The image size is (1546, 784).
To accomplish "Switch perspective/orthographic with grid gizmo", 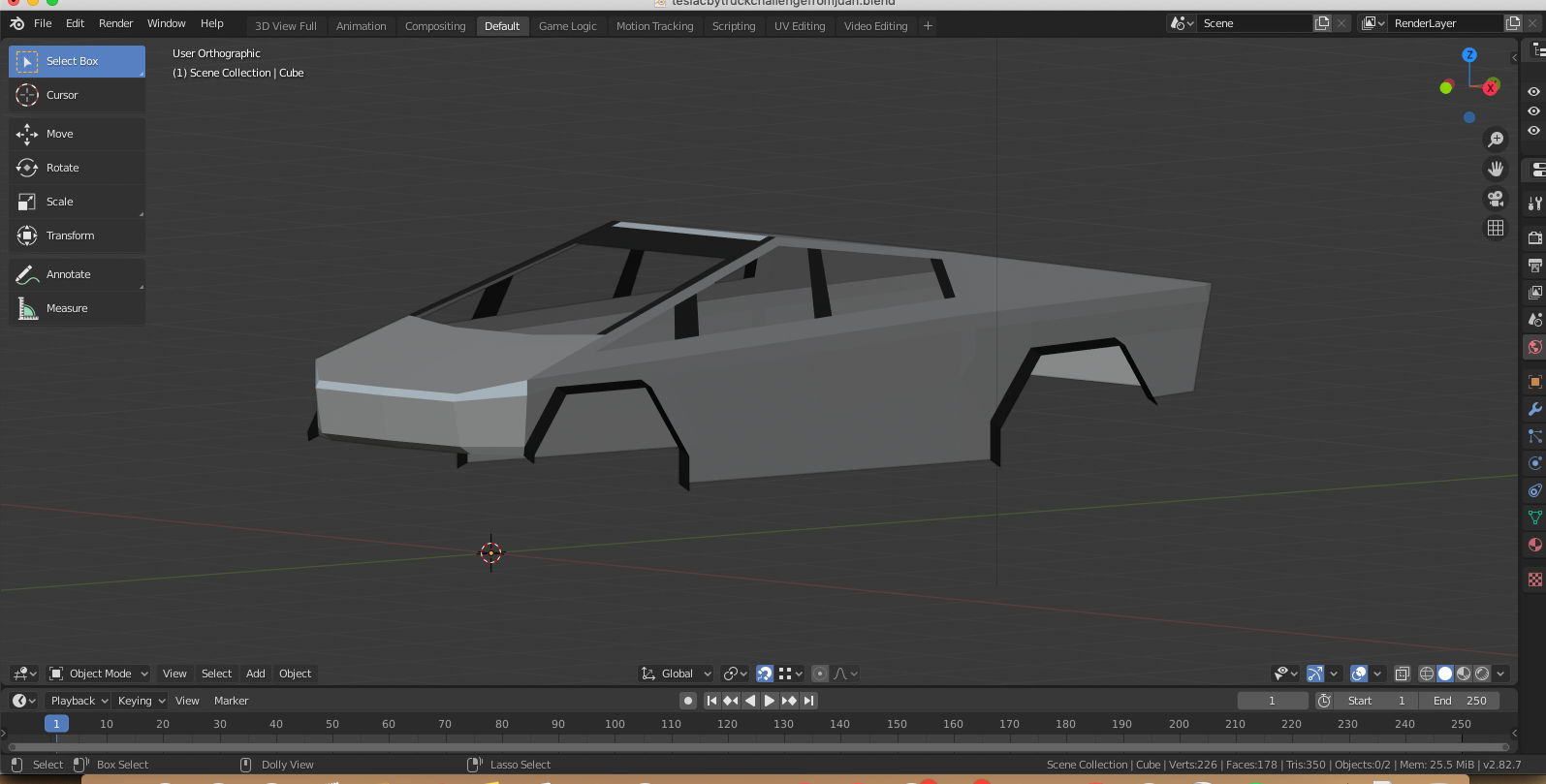I will [x=1496, y=228].
